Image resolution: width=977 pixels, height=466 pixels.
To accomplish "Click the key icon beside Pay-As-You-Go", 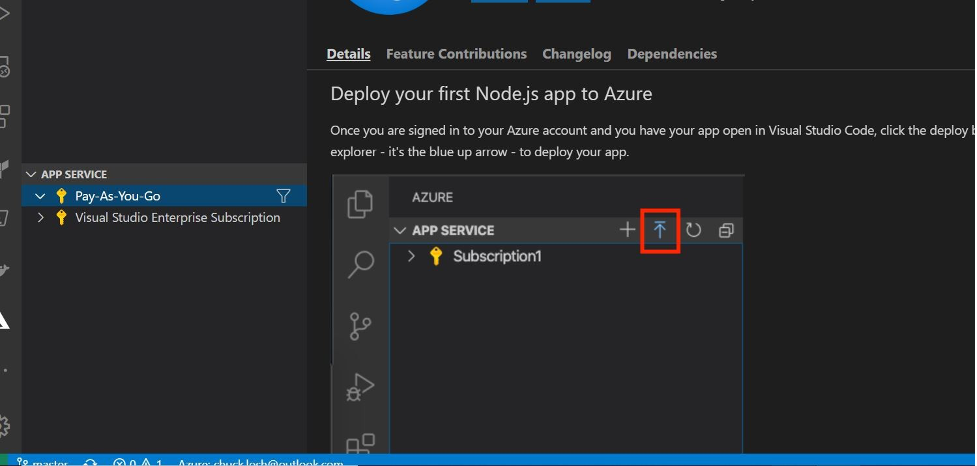I will tap(61, 196).
